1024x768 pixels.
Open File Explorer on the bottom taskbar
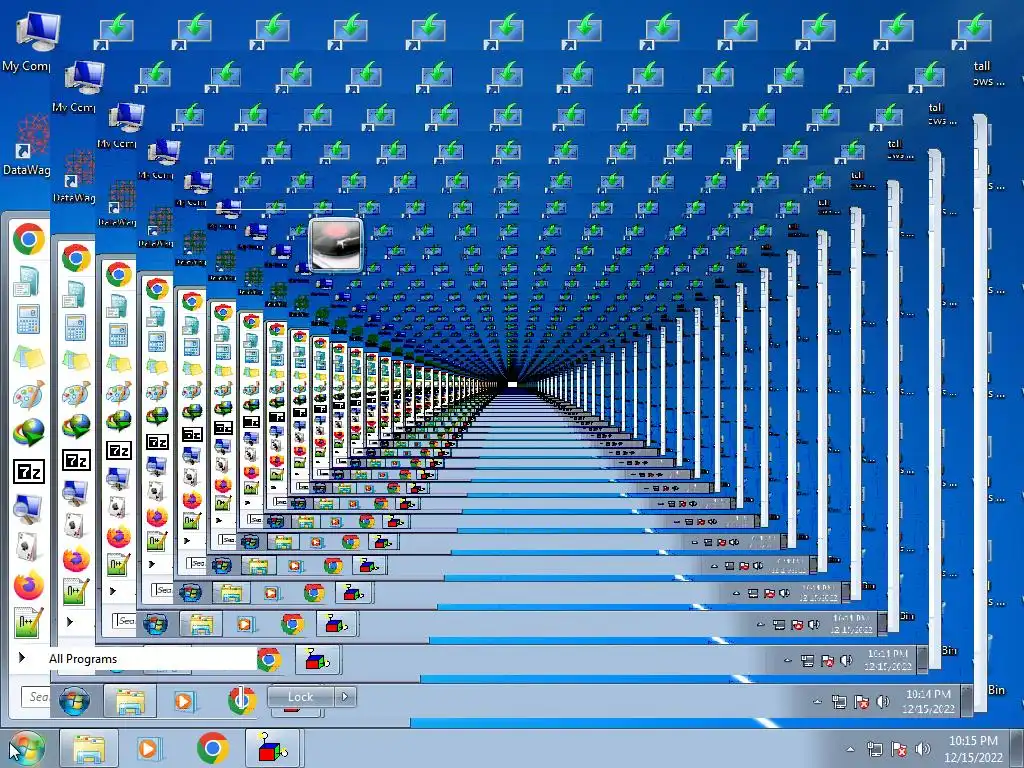tap(89, 749)
